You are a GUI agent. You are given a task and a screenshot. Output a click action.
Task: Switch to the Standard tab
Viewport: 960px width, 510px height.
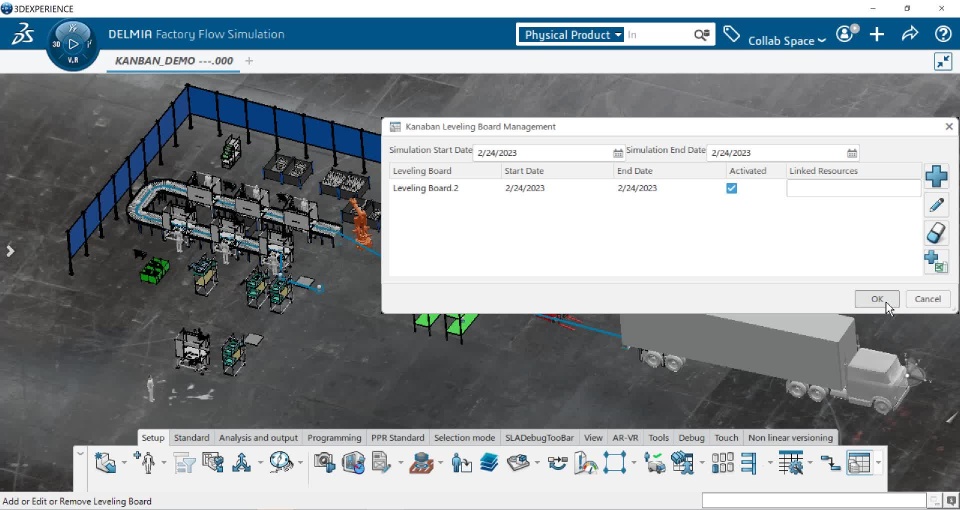pyautogui.click(x=192, y=438)
